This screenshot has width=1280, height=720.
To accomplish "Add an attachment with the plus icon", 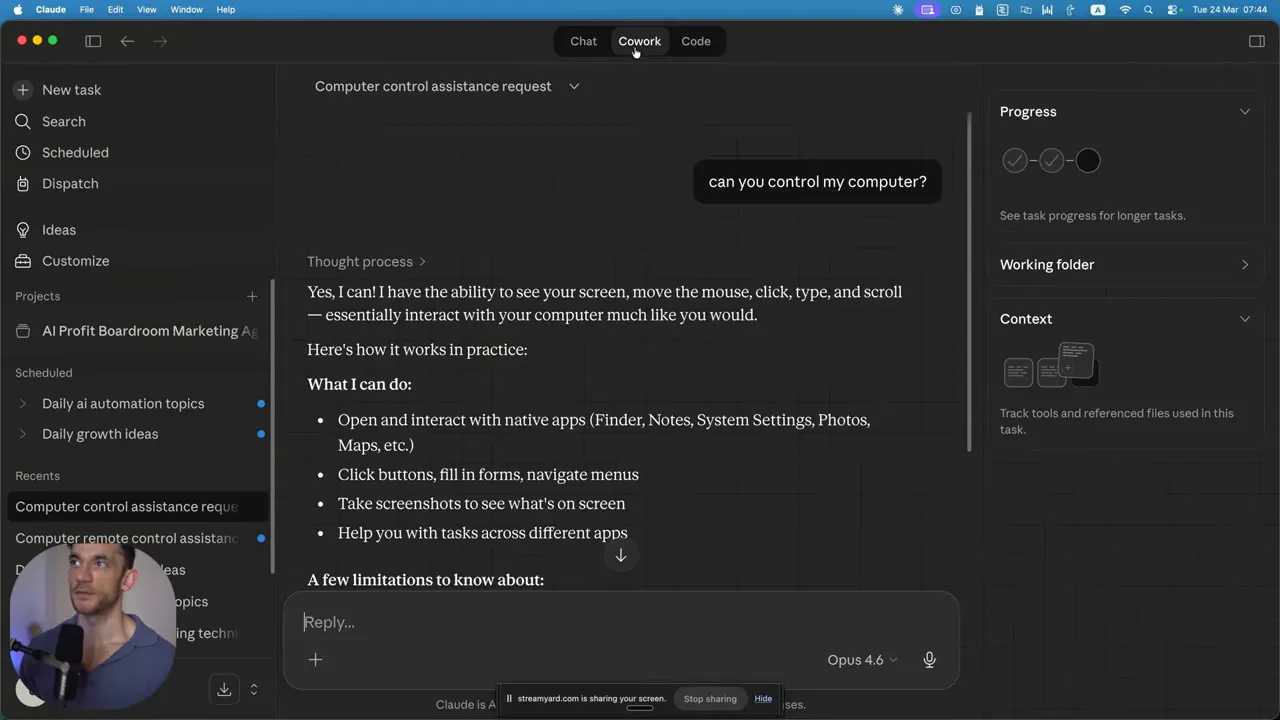I will pyautogui.click(x=315, y=660).
